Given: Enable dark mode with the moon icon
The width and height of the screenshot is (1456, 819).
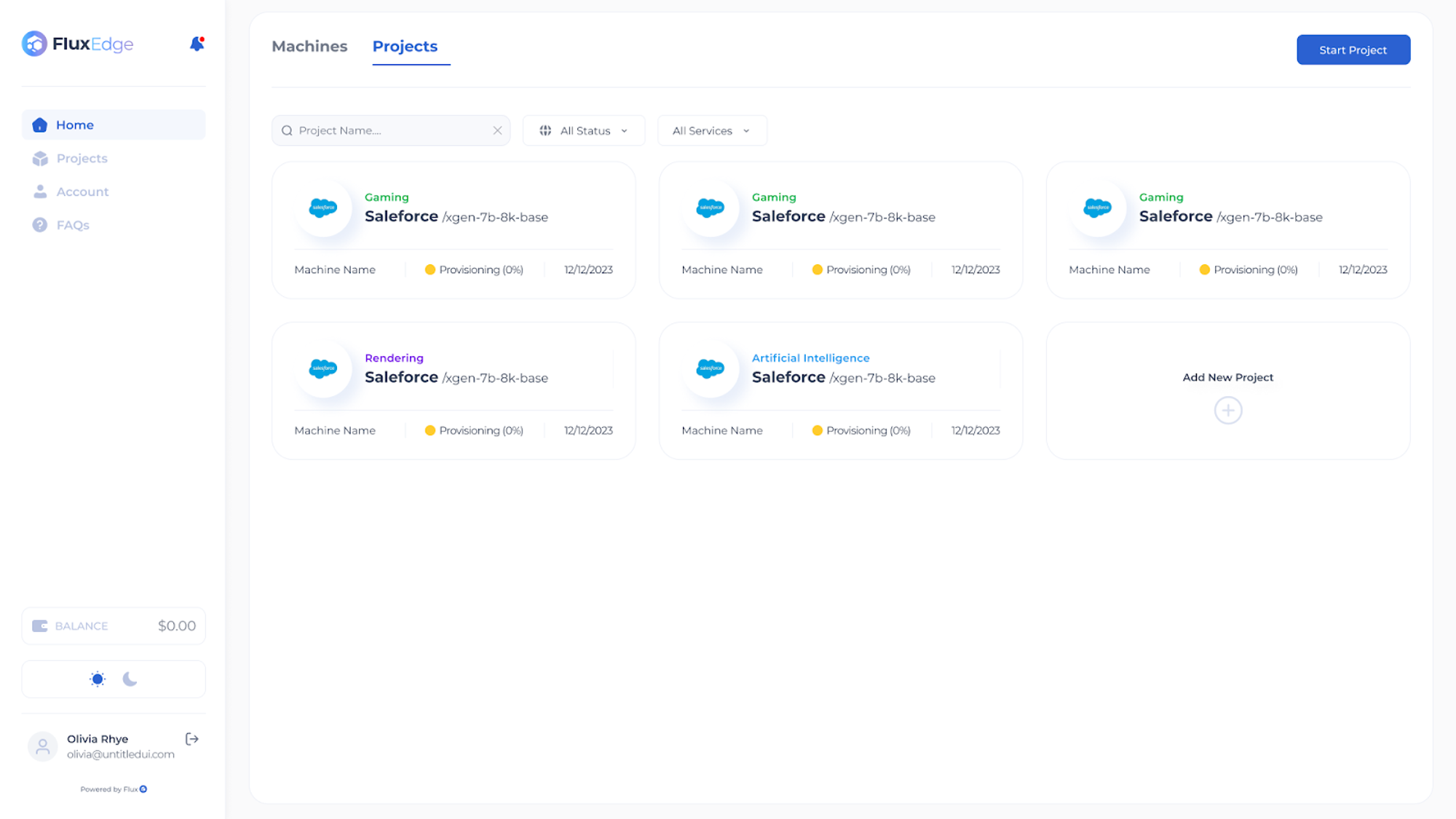Looking at the screenshot, I should pyautogui.click(x=130, y=679).
